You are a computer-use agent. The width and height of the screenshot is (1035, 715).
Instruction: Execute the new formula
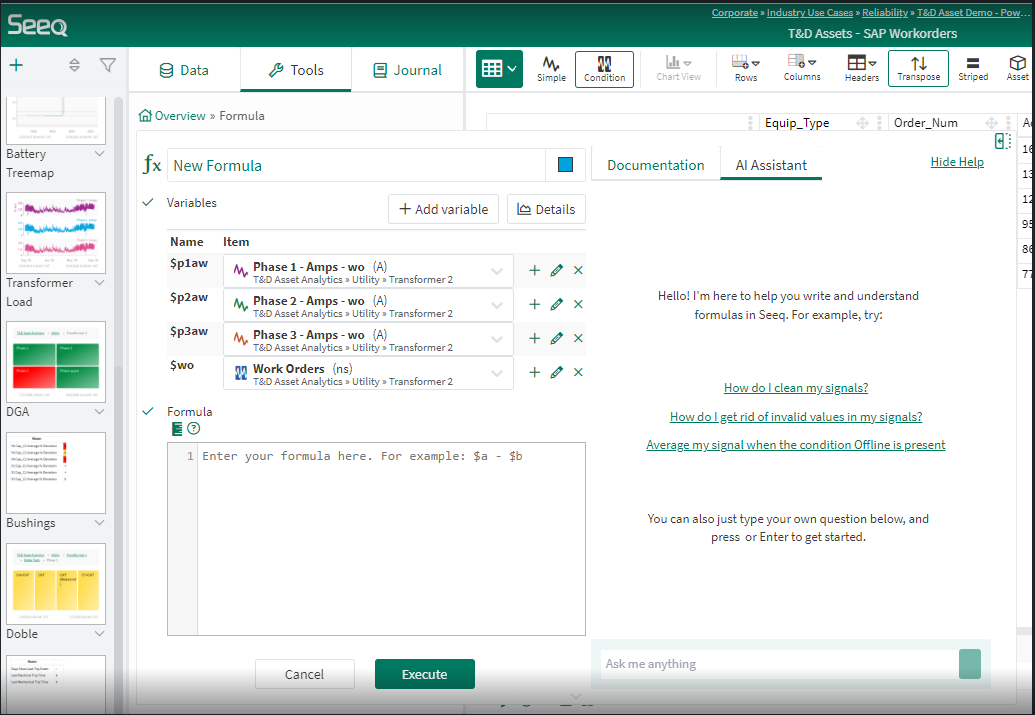coord(424,673)
